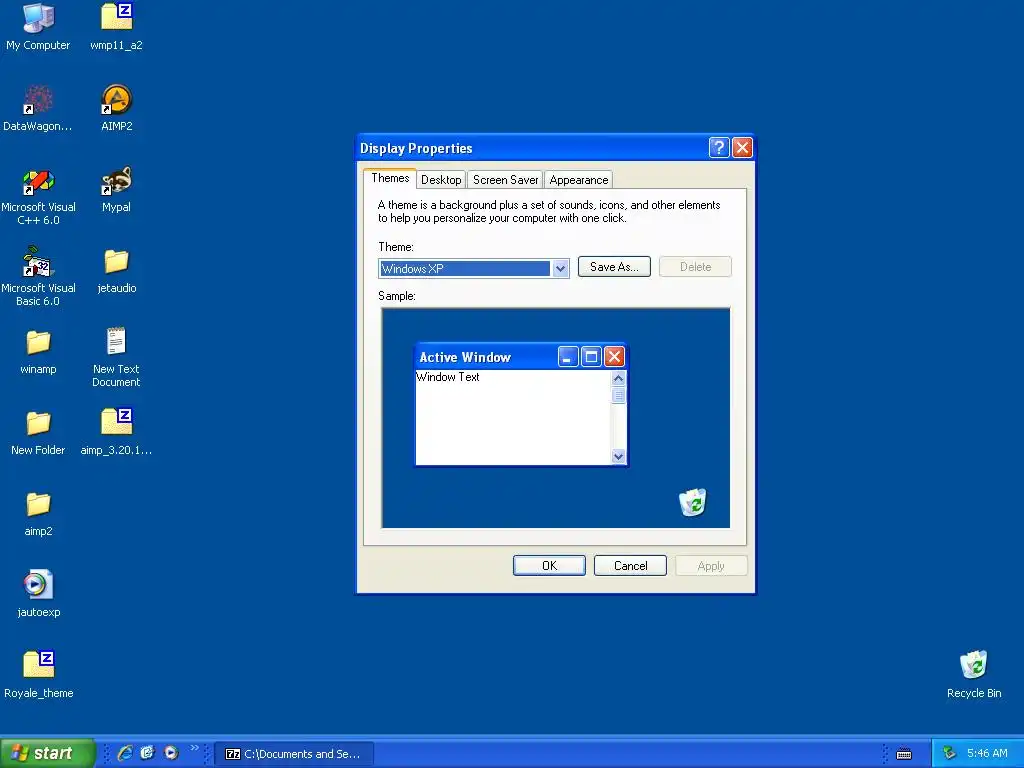Click the Save As... button
Viewport: 1024px width, 768px height.
(614, 266)
